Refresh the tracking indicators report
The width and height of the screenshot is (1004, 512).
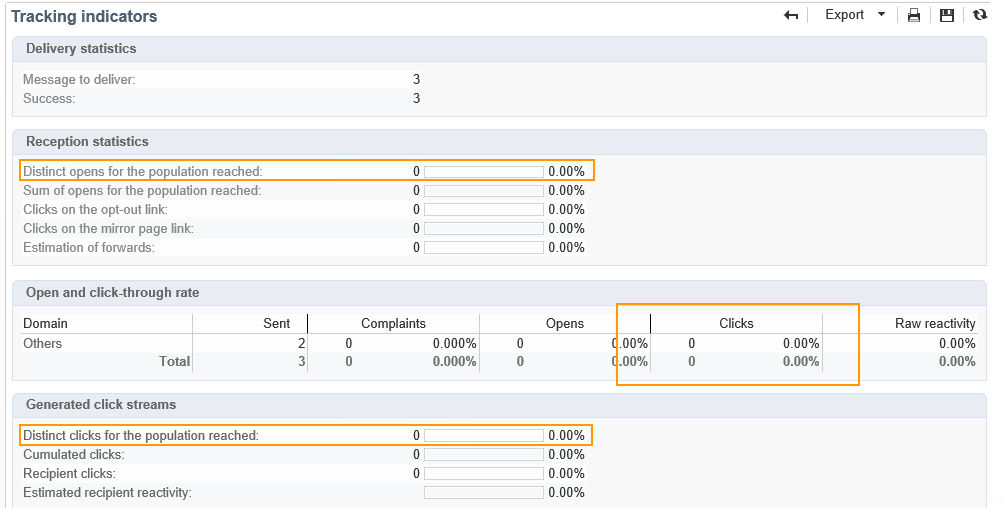(980, 15)
